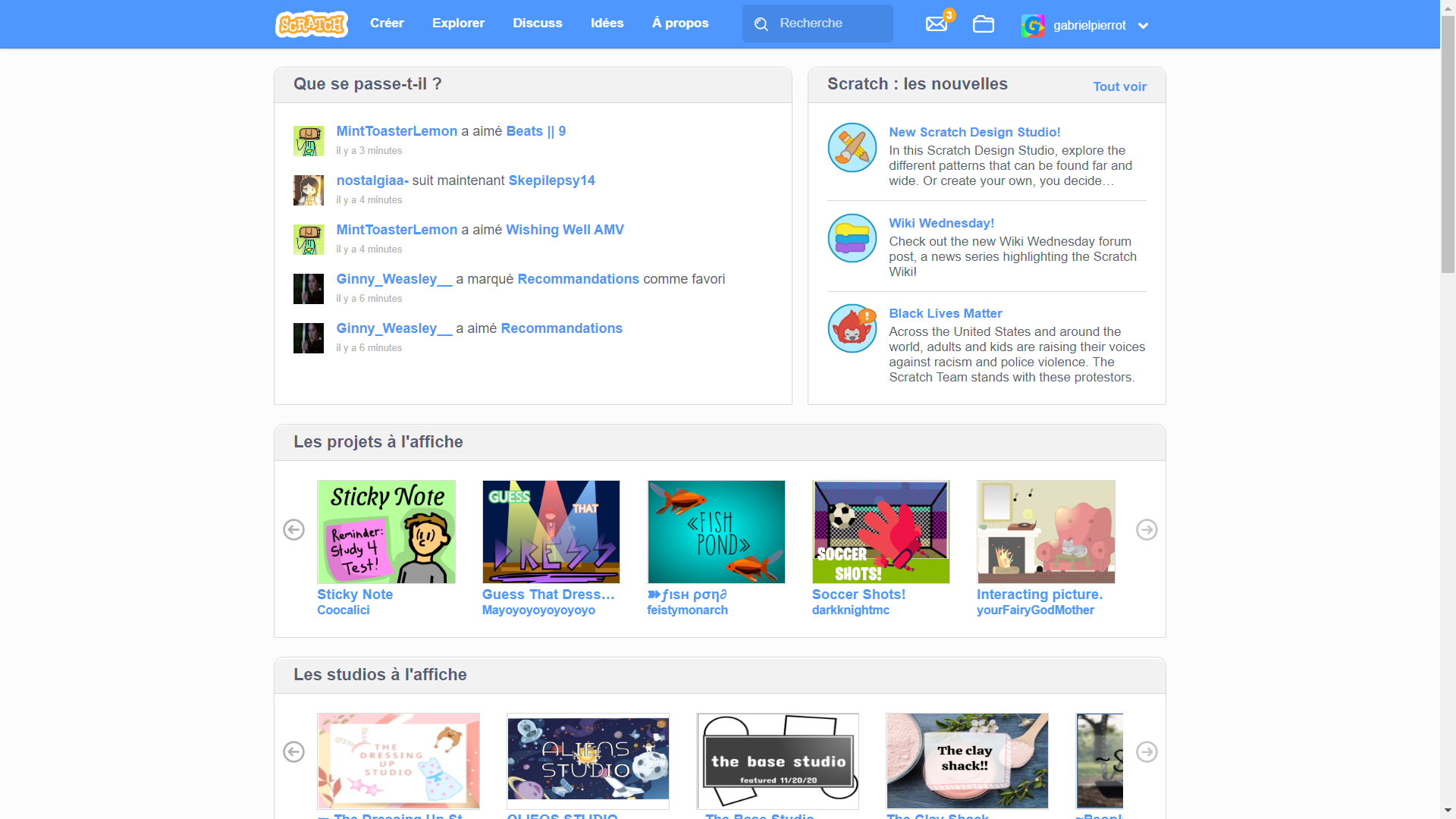
Task: Click the Tout voir link
Action: pos(1119,87)
